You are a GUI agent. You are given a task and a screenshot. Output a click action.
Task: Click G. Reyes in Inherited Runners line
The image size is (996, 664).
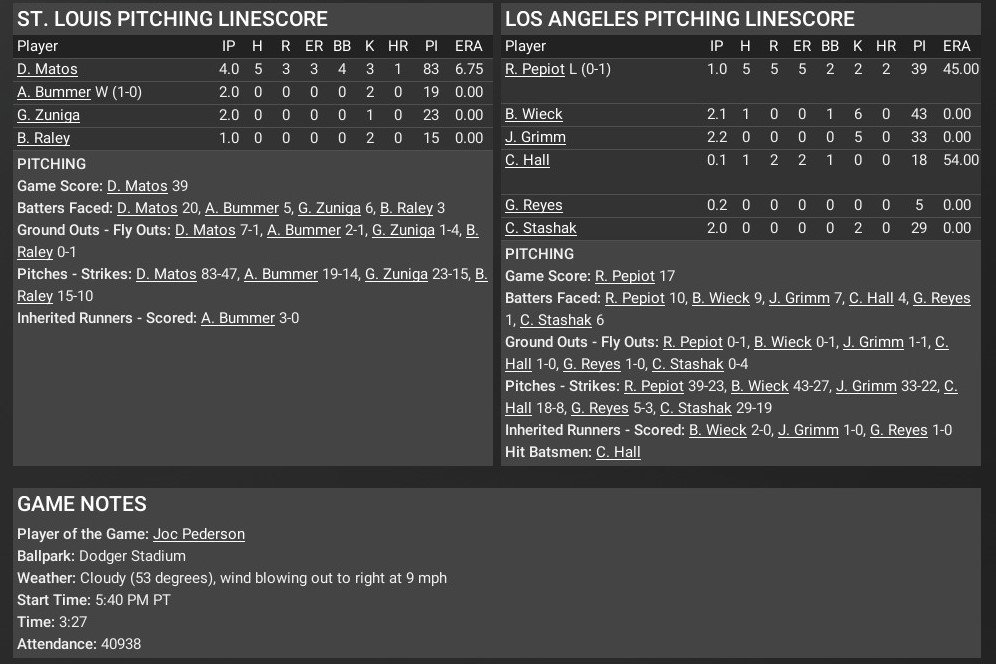(x=899, y=430)
